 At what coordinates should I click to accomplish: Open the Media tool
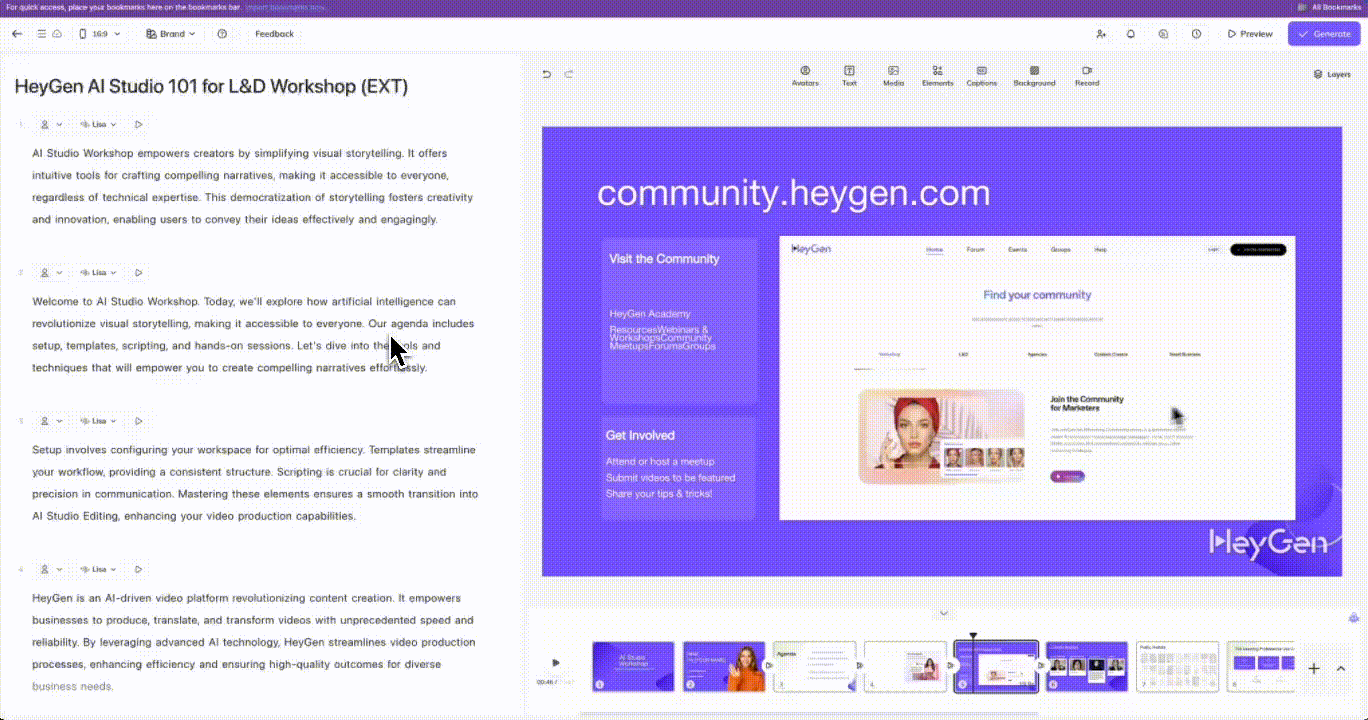click(893, 76)
